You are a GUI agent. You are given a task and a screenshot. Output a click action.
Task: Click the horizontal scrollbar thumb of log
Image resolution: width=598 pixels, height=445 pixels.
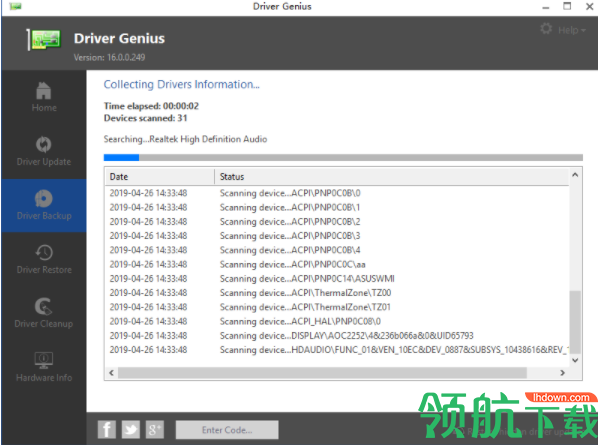(x=322, y=373)
